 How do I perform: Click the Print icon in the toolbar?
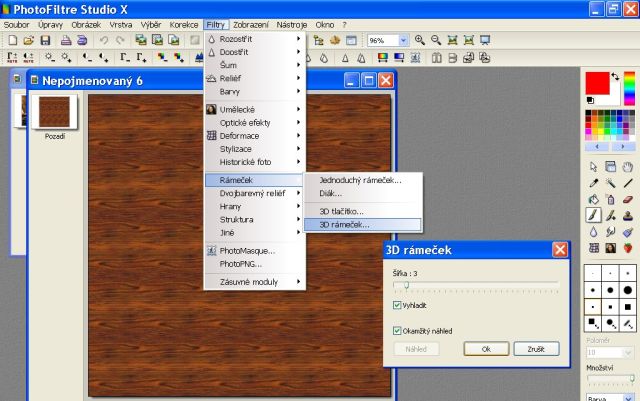pos(66,40)
